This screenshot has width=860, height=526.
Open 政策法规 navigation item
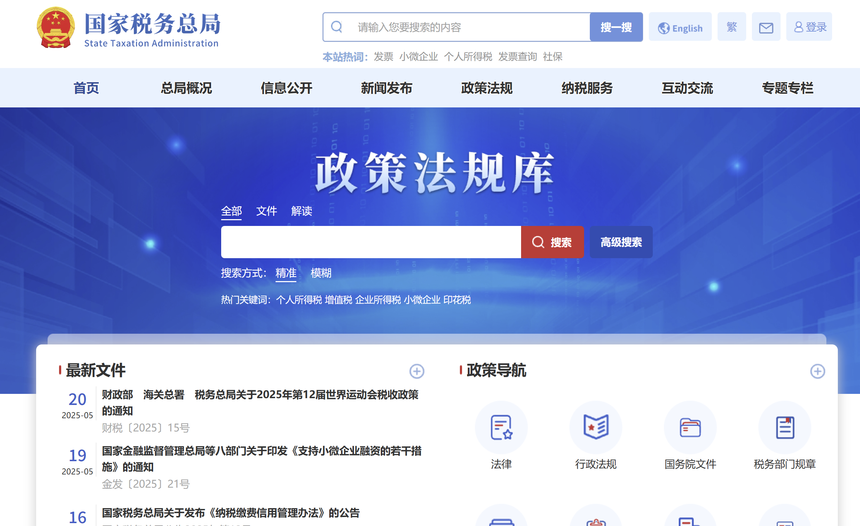[x=486, y=88]
